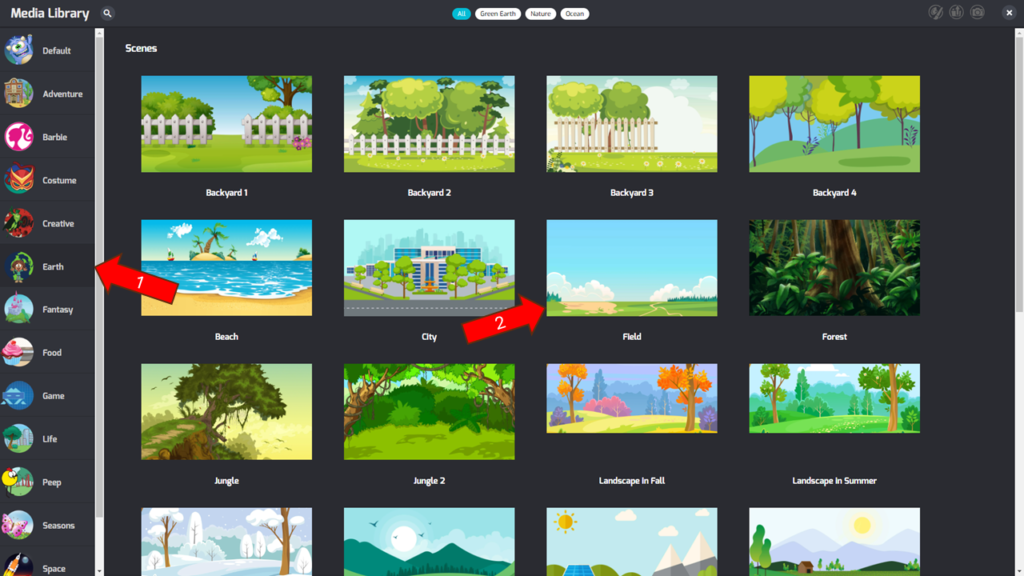The image size is (1024, 576).
Task: Select the Peep category icon
Action: (19, 482)
